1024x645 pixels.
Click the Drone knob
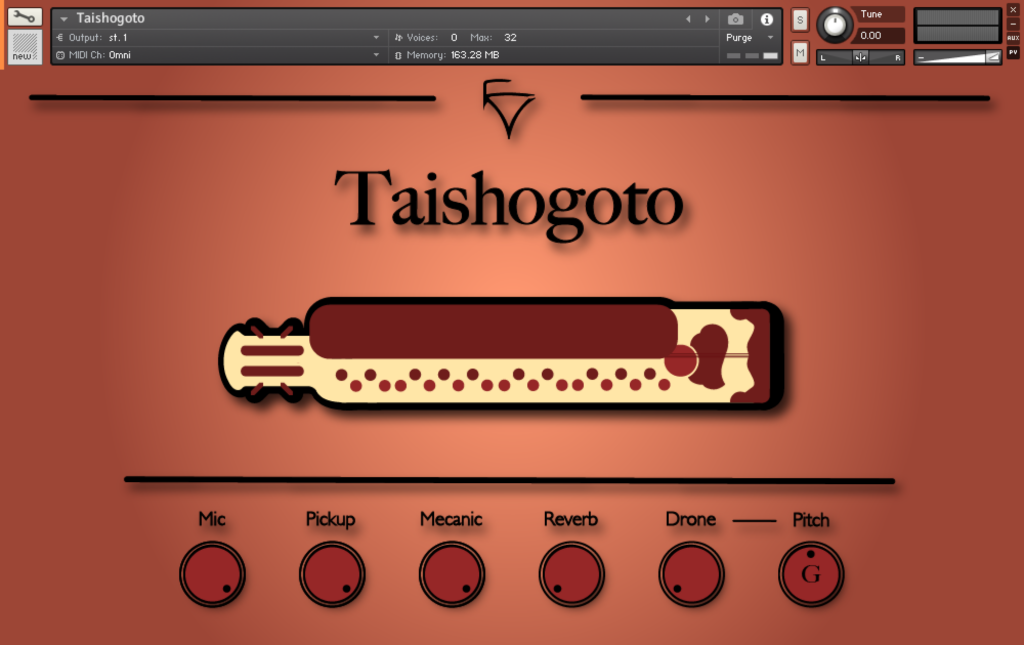[x=691, y=574]
